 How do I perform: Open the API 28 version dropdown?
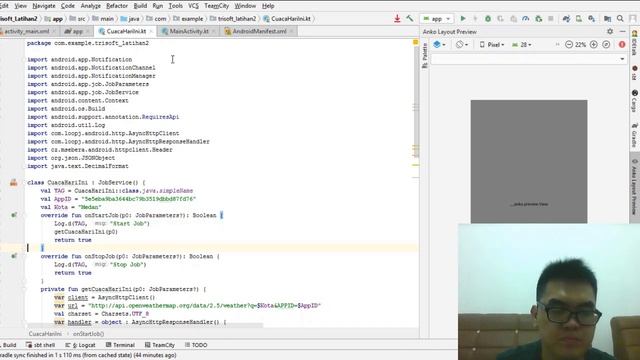coord(522,44)
